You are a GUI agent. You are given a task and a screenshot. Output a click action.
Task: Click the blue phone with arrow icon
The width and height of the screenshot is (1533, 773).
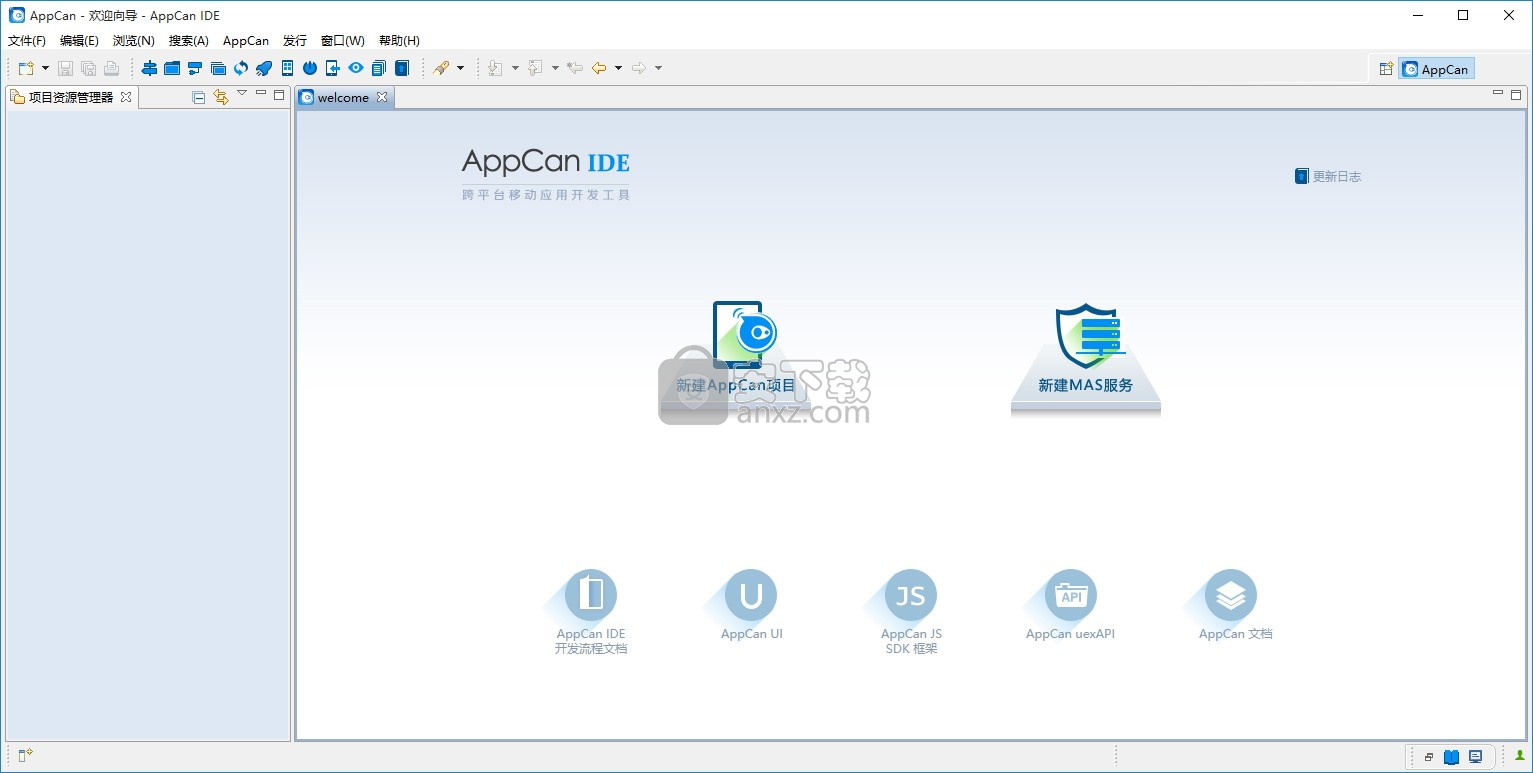pyautogui.click(x=333, y=68)
